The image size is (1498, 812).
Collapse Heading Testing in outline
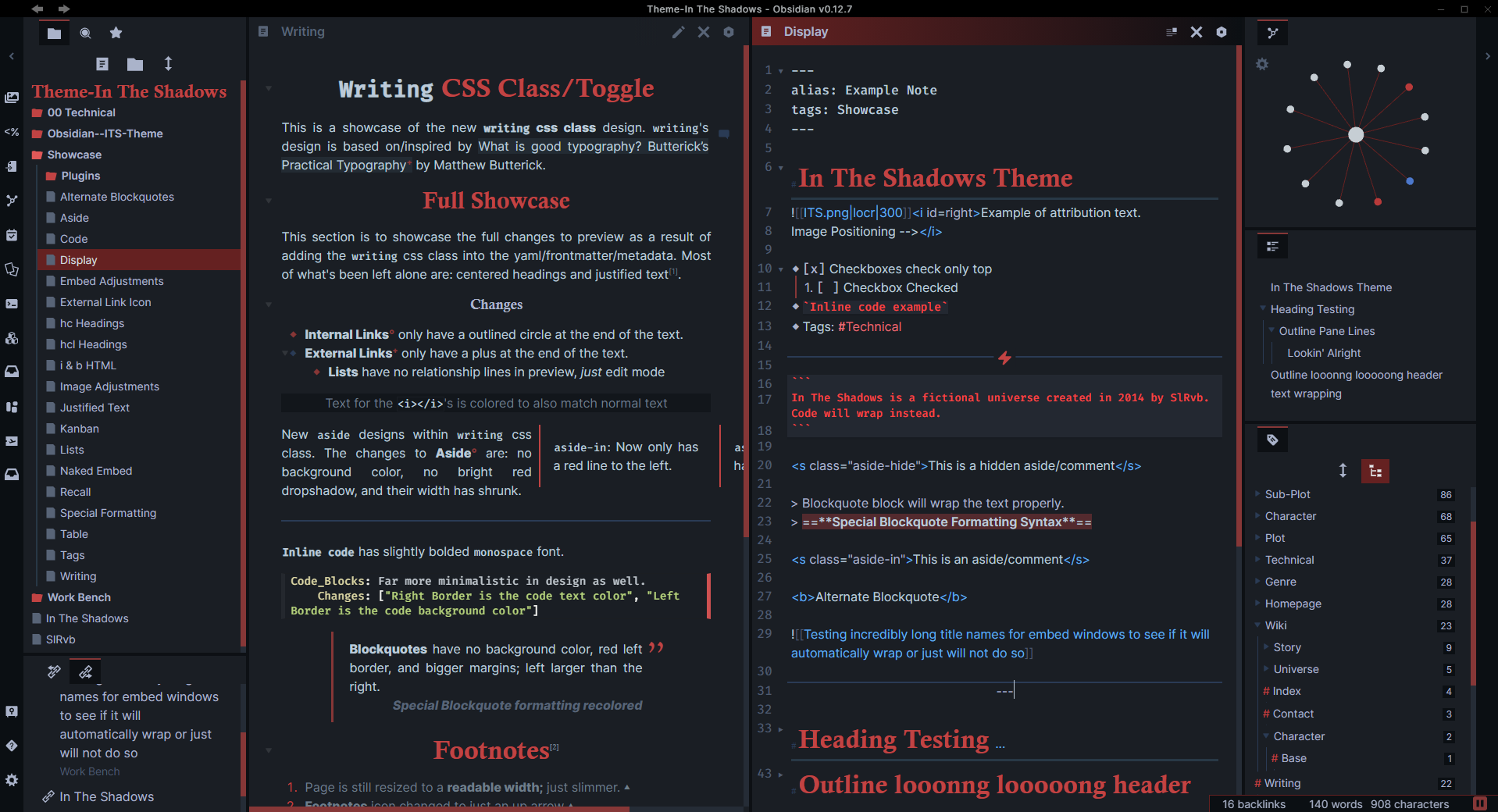[1263, 308]
